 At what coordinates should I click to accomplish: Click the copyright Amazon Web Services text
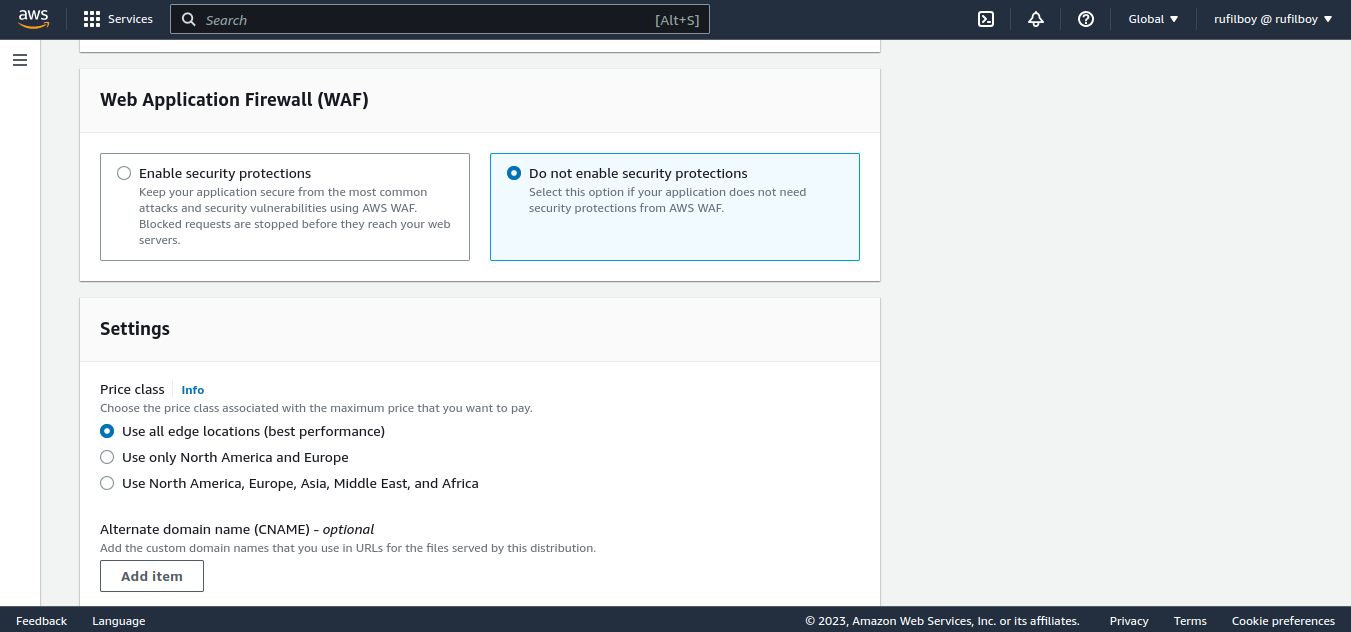pos(942,621)
